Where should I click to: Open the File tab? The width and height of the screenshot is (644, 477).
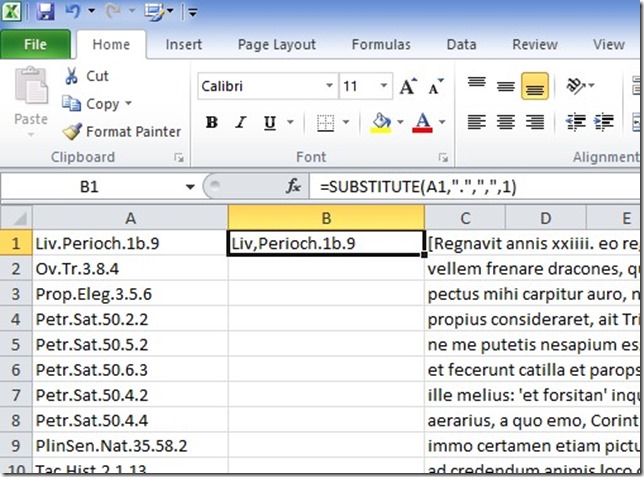[35, 45]
